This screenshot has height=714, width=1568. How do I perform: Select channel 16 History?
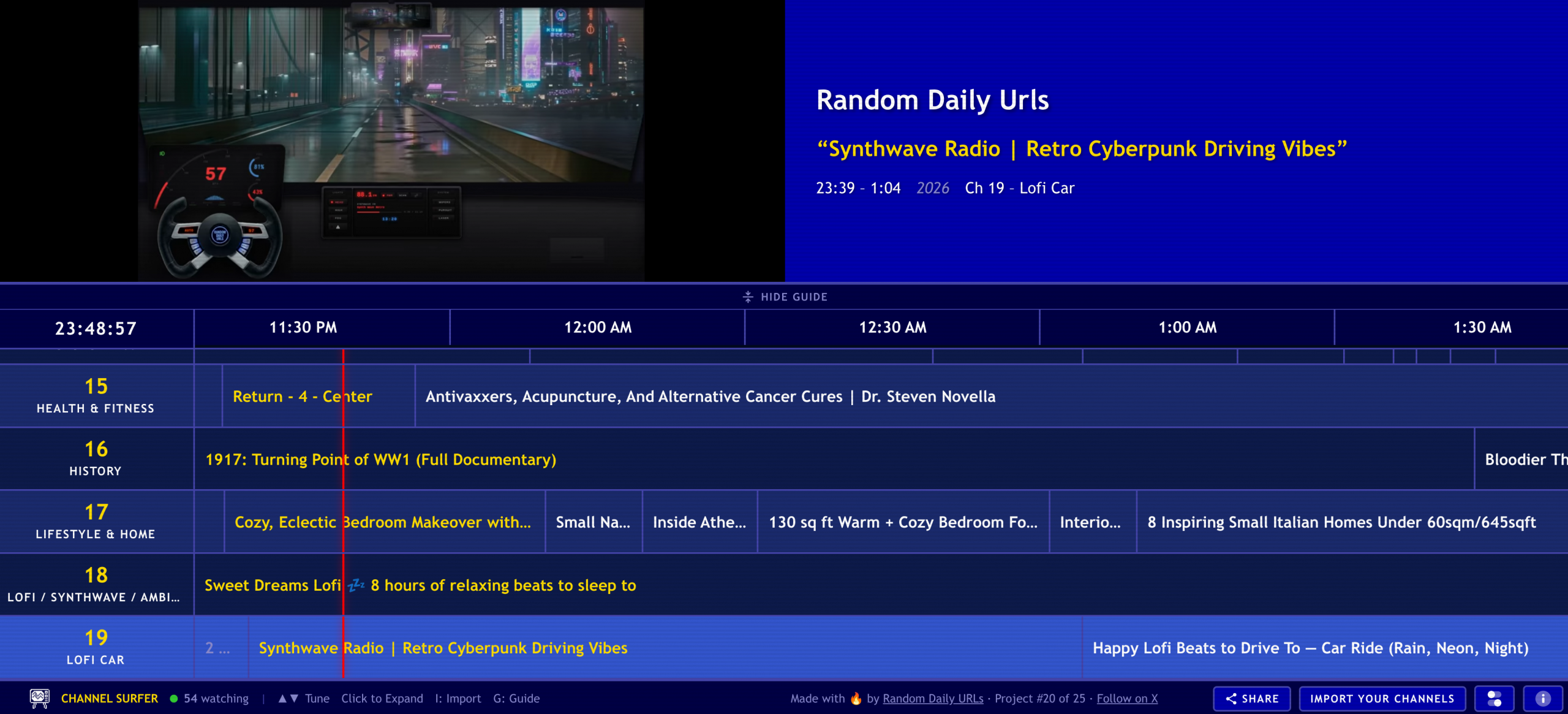pyautogui.click(x=96, y=458)
